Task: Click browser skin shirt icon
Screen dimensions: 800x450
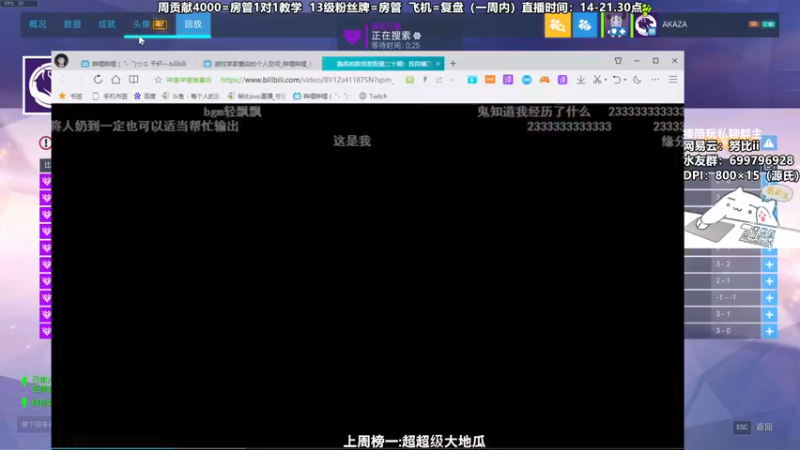Action: pyautogui.click(x=618, y=61)
